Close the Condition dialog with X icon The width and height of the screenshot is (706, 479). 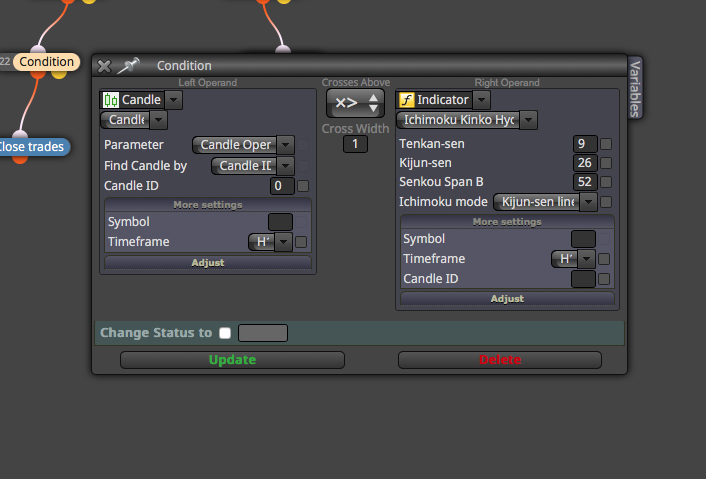104,66
